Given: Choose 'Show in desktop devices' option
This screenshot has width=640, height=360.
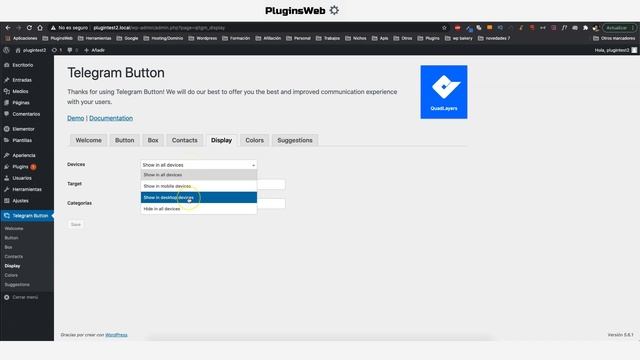Looking at the screenshot, I should coord(199,198).
